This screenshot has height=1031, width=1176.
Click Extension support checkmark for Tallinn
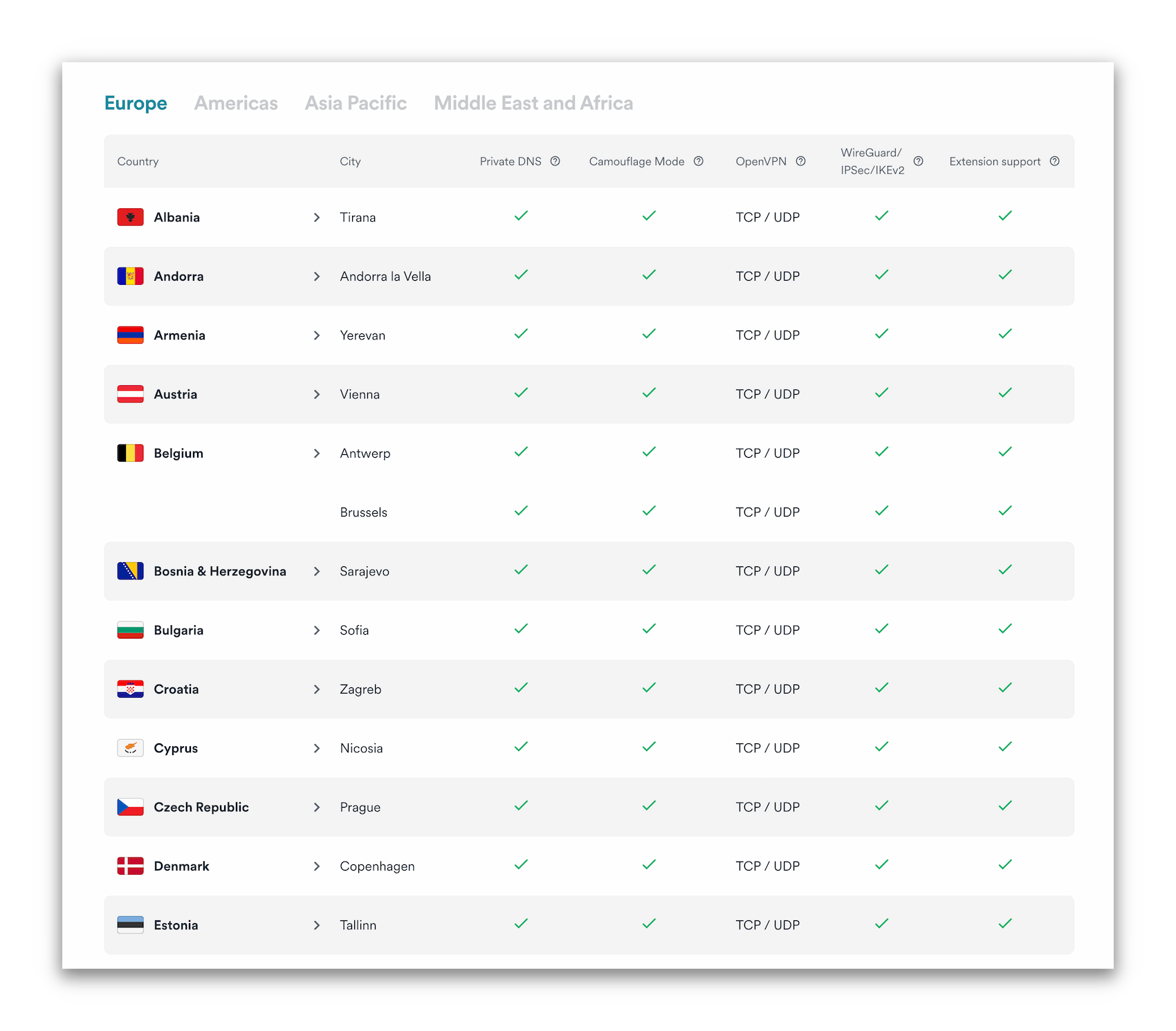click(x=1005, y=923)
